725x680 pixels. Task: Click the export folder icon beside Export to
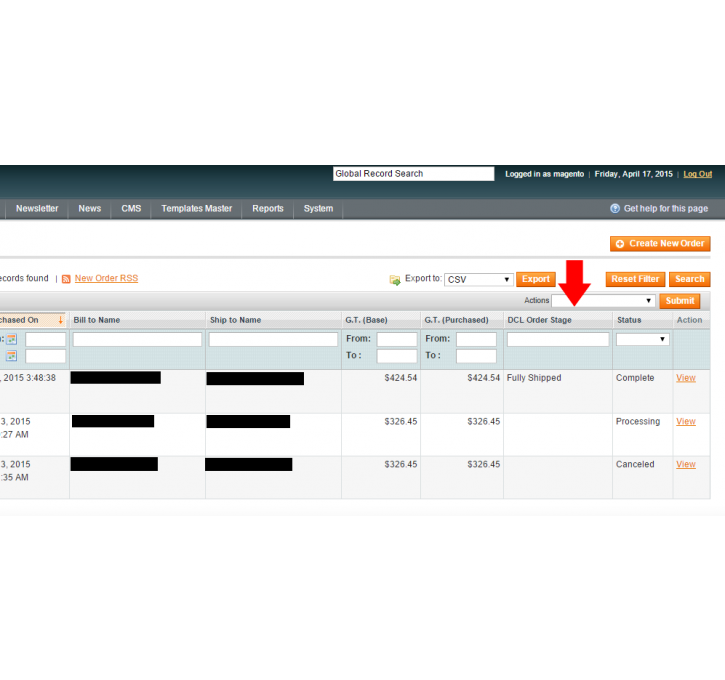coord(395,280)
